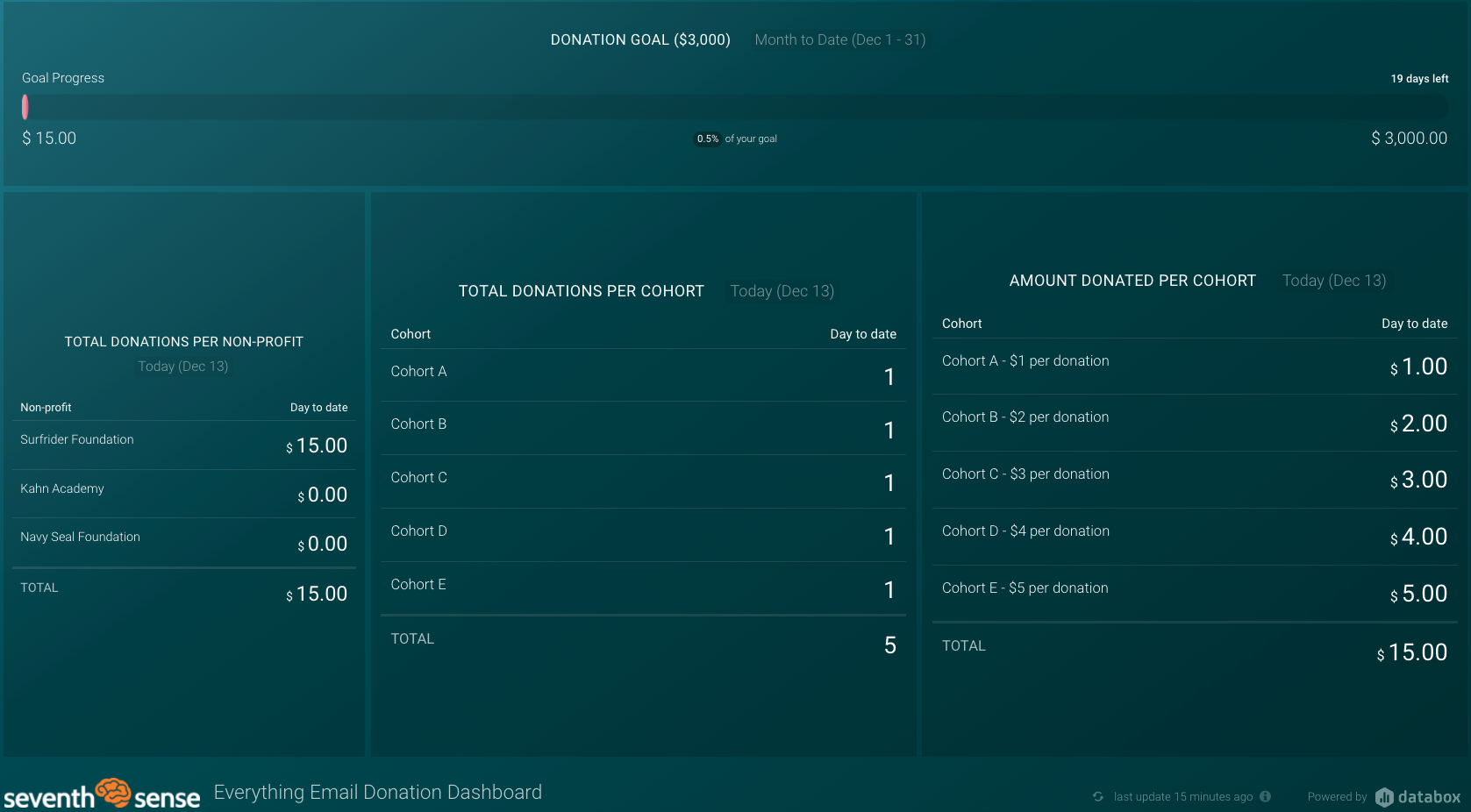Image resolution: width=1471 pixels, height=812 pixels.
Task: Click the Donation Goal ($3,000) title
Action: coord(639,39)
